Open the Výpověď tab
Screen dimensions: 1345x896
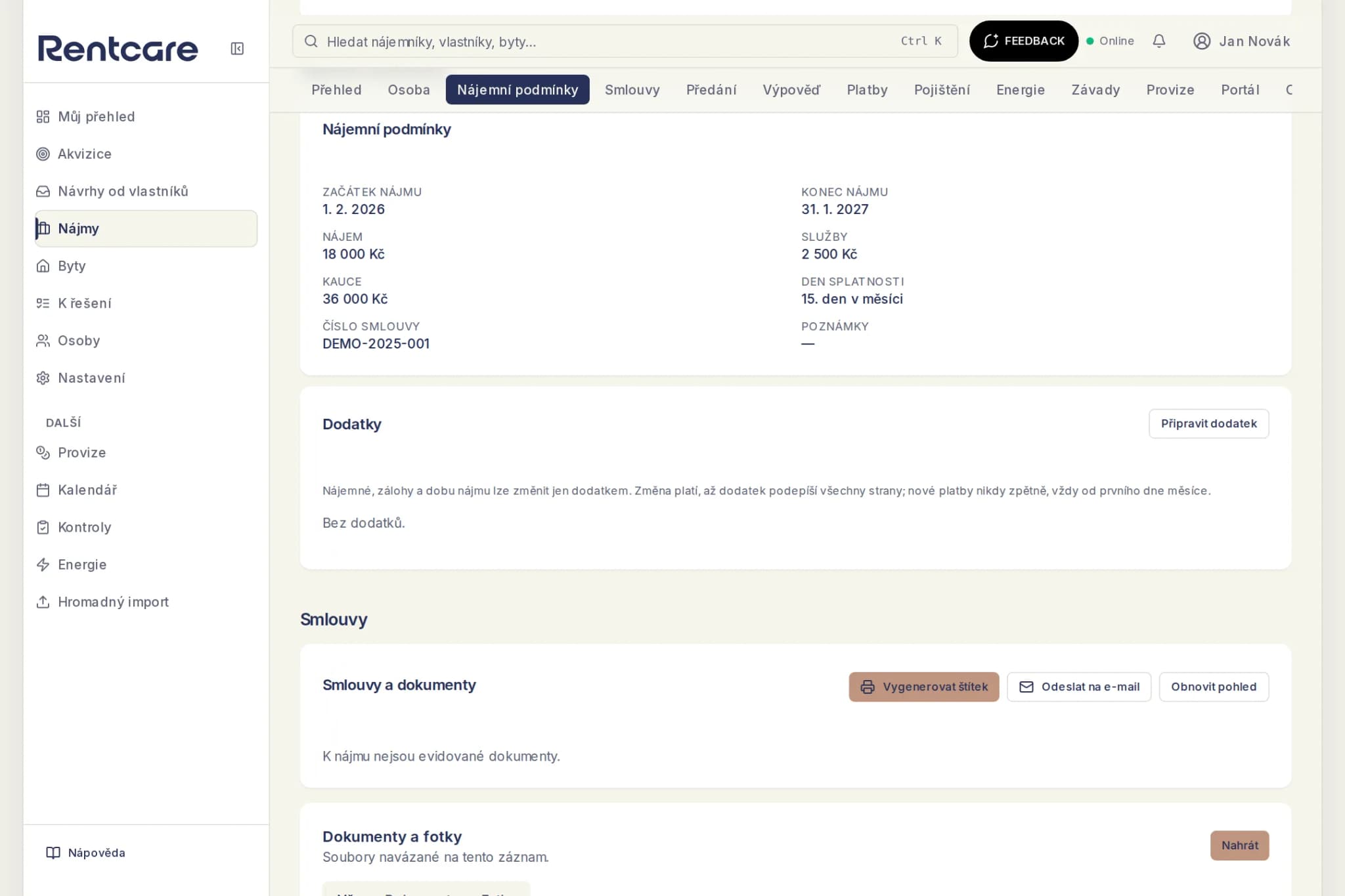pyautogui.click(x=791, y=90)
